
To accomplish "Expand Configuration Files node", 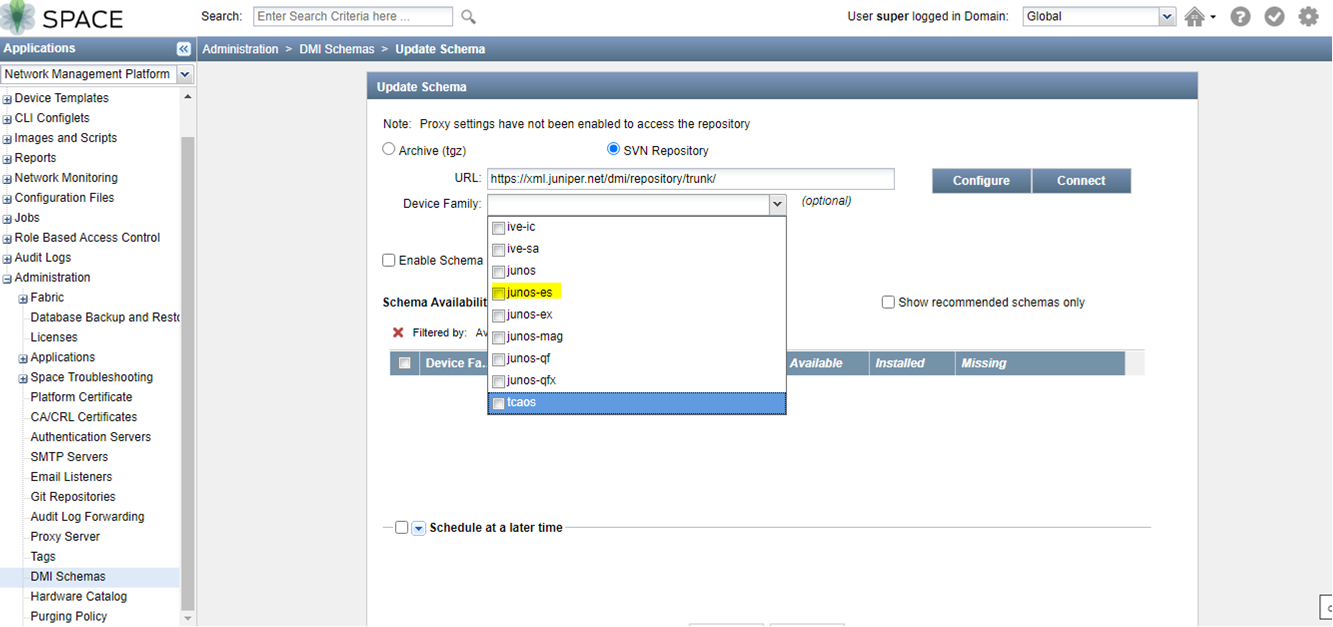I will point(7,199).
